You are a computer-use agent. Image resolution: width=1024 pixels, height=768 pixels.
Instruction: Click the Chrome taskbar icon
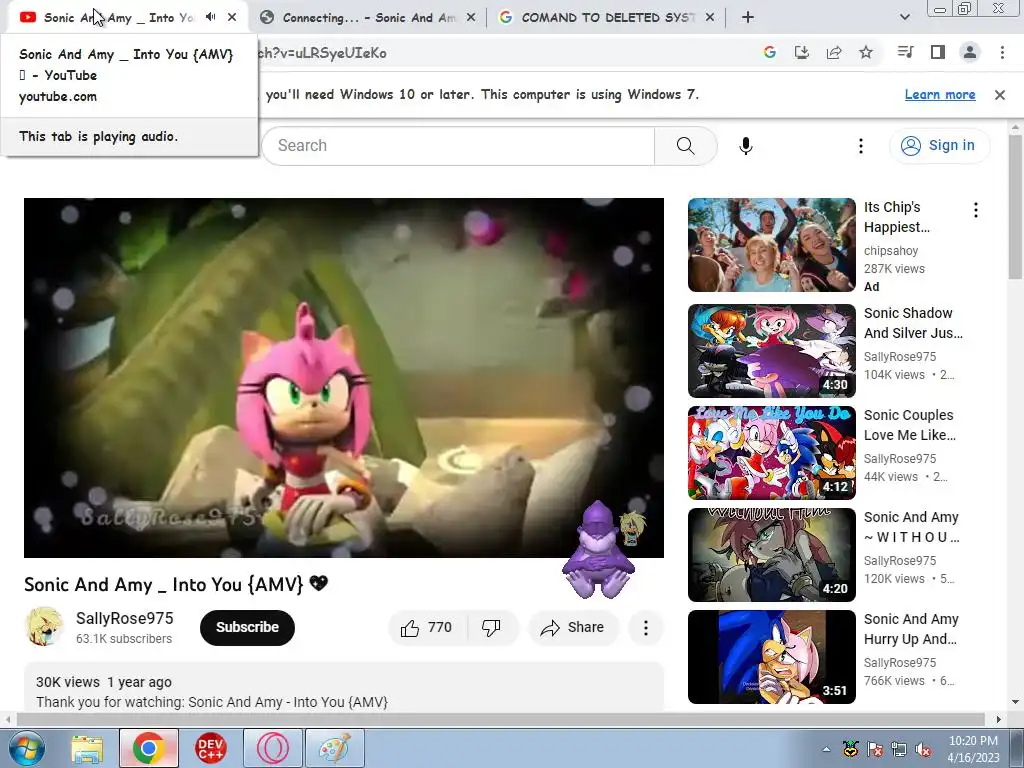[x=148, y=748]
